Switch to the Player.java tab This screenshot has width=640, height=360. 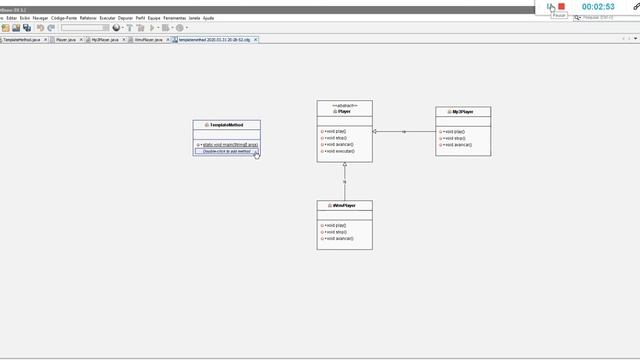coord(65,40)
